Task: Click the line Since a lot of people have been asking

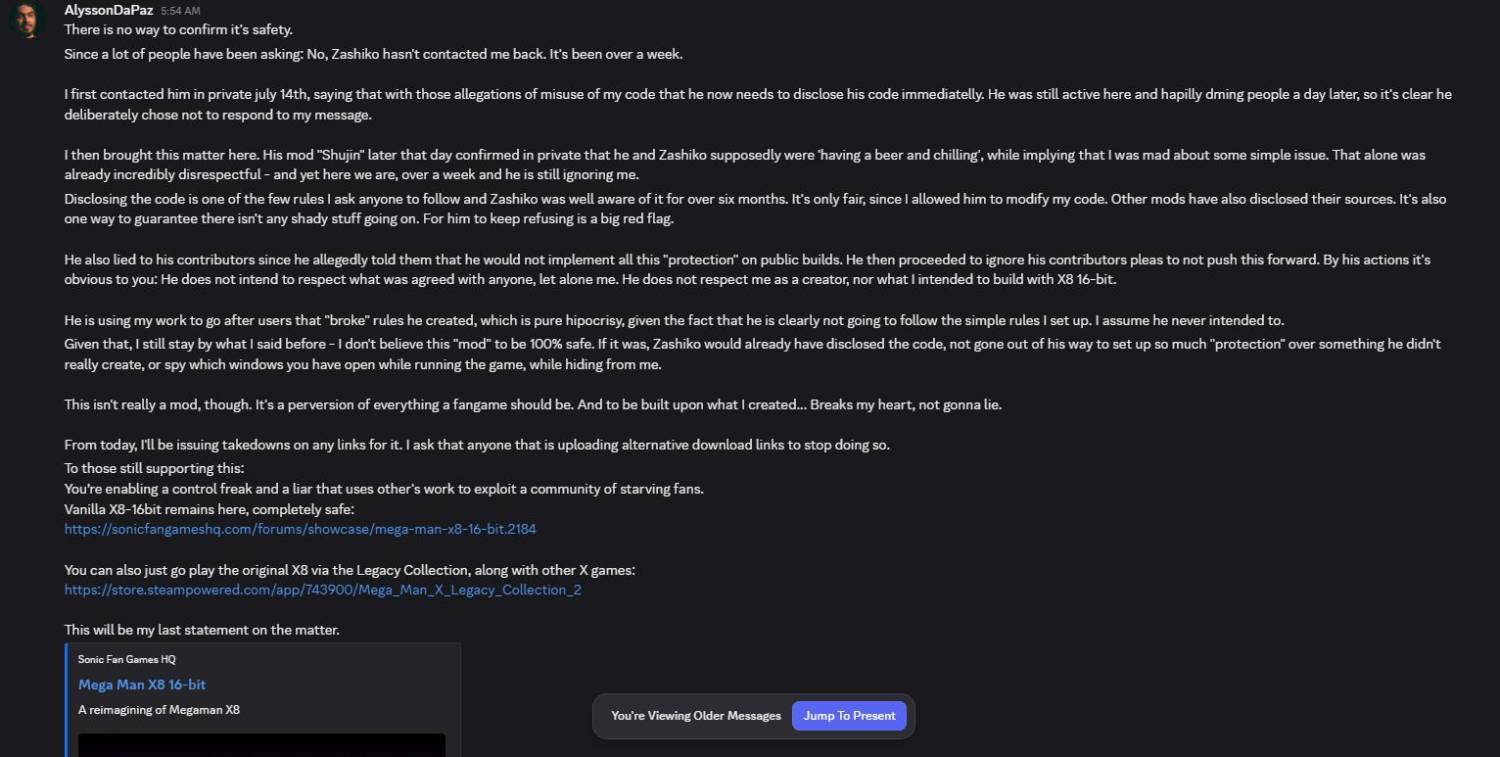Action: 373,54
